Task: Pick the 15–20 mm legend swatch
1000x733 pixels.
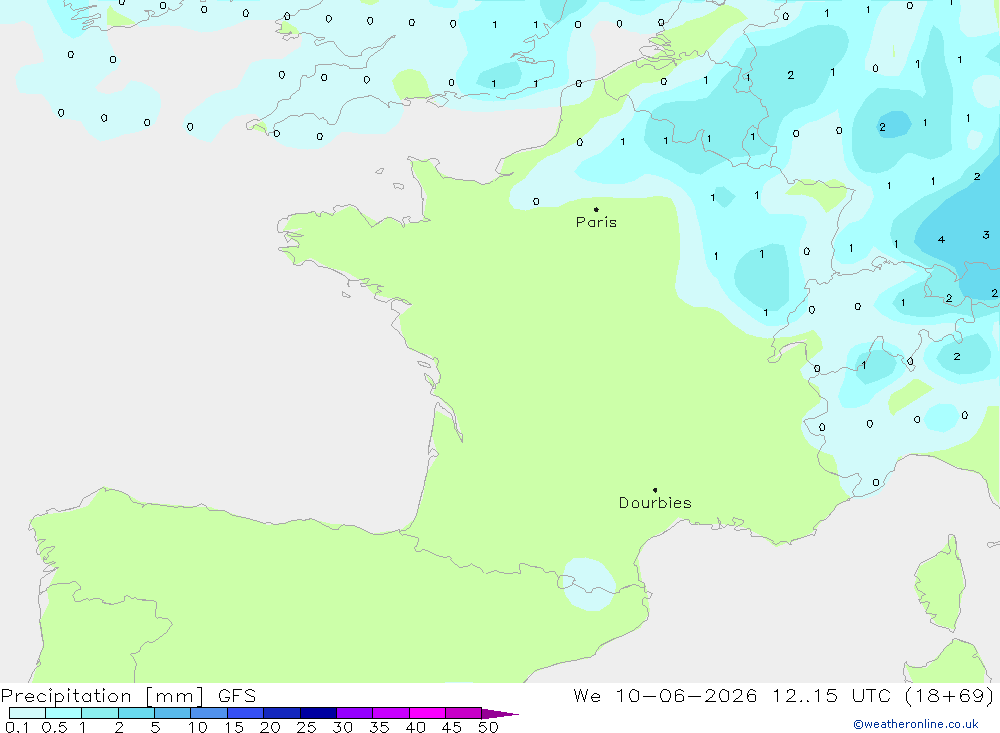Action: tap(246, 713)
